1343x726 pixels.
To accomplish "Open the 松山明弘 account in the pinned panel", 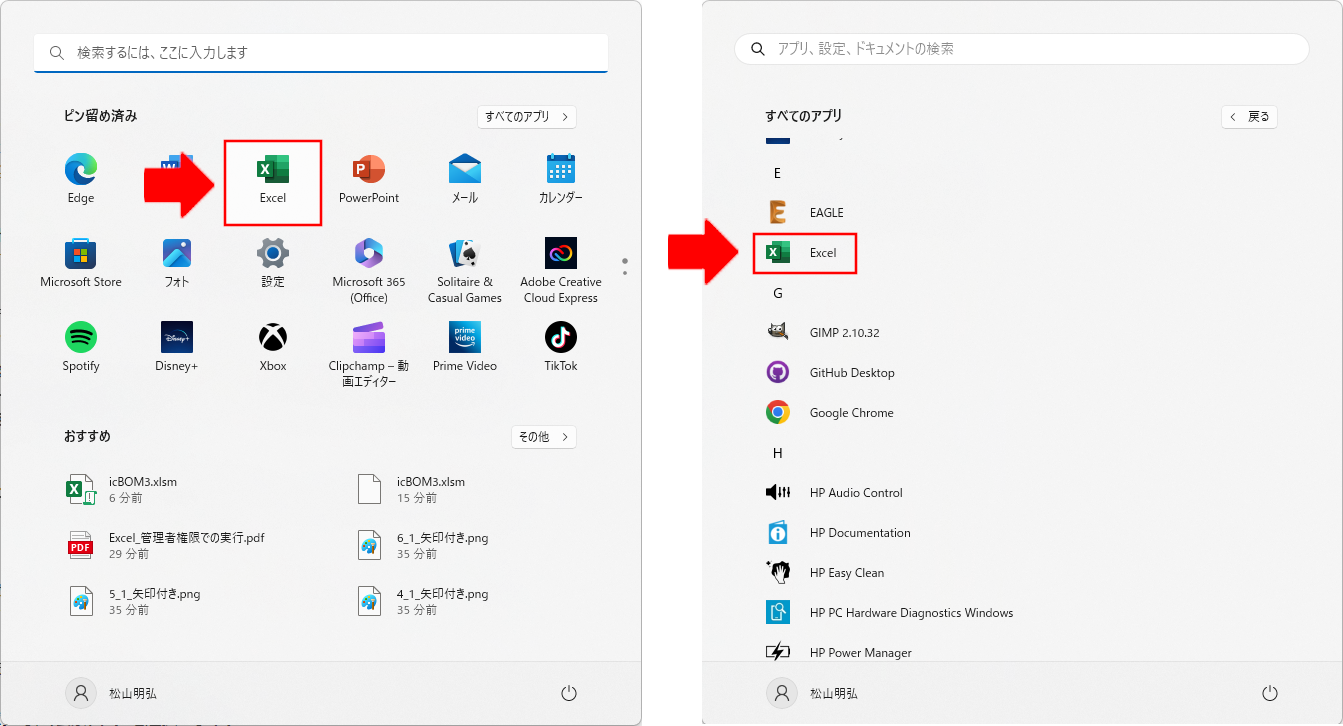I will click(x=111, y=693).
